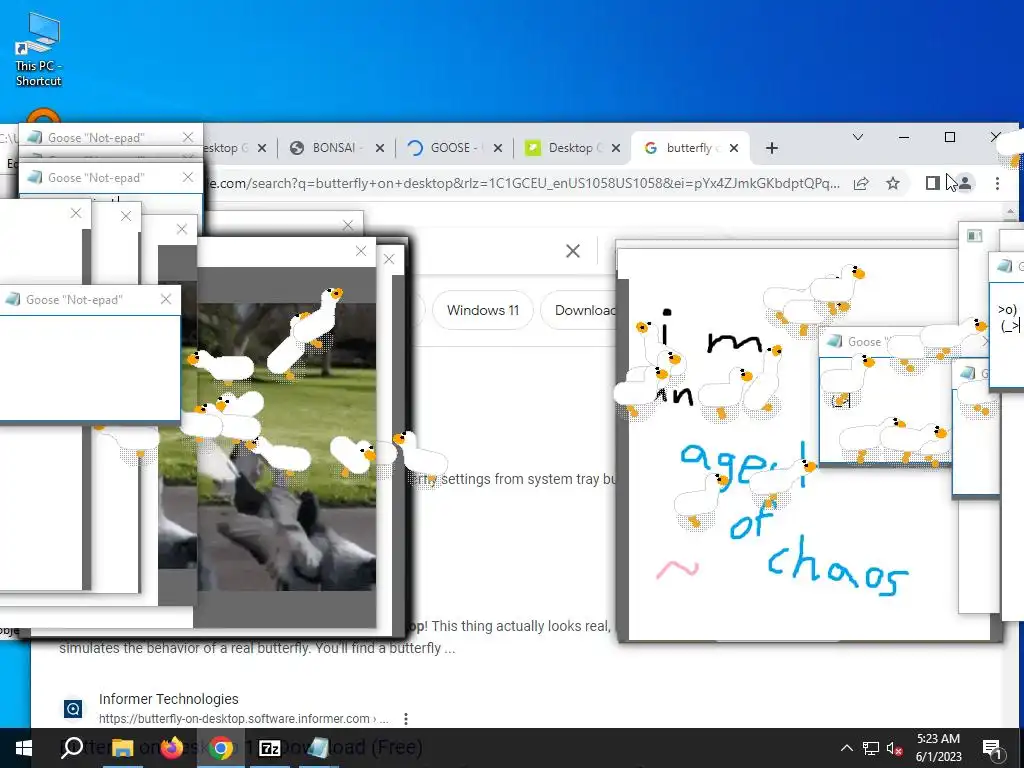
Task: Bookmark this page with the star icon
Action: pos(893,184)
